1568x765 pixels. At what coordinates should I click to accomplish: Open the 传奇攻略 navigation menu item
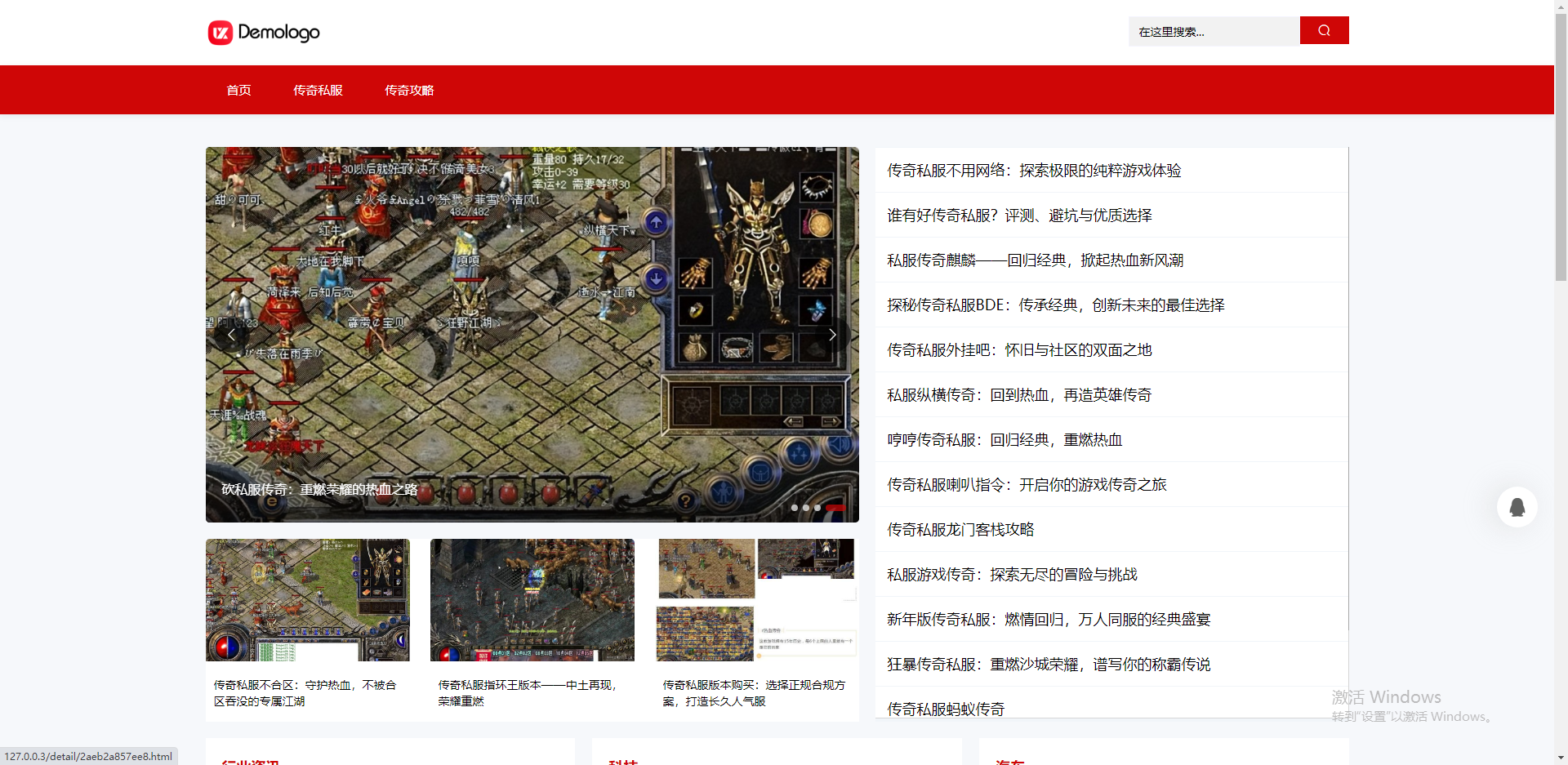click(409, 90)
